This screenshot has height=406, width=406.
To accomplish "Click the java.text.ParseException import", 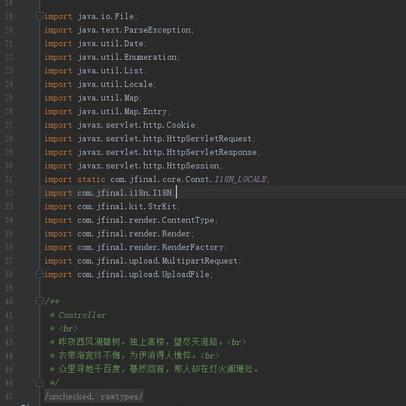I will [x=119, y=30].
